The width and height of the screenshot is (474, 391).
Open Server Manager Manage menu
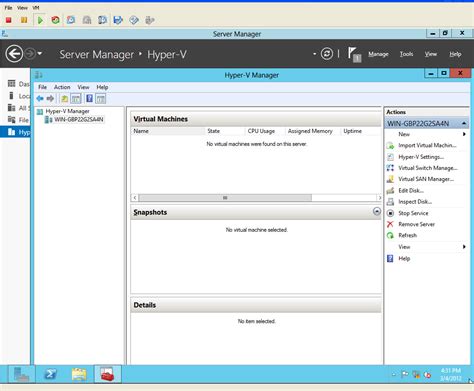(378, 54)
